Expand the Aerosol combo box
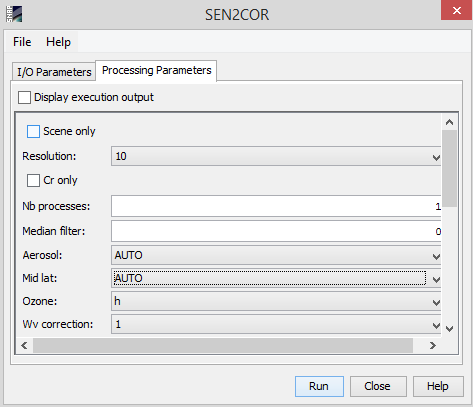 (276, 256)
